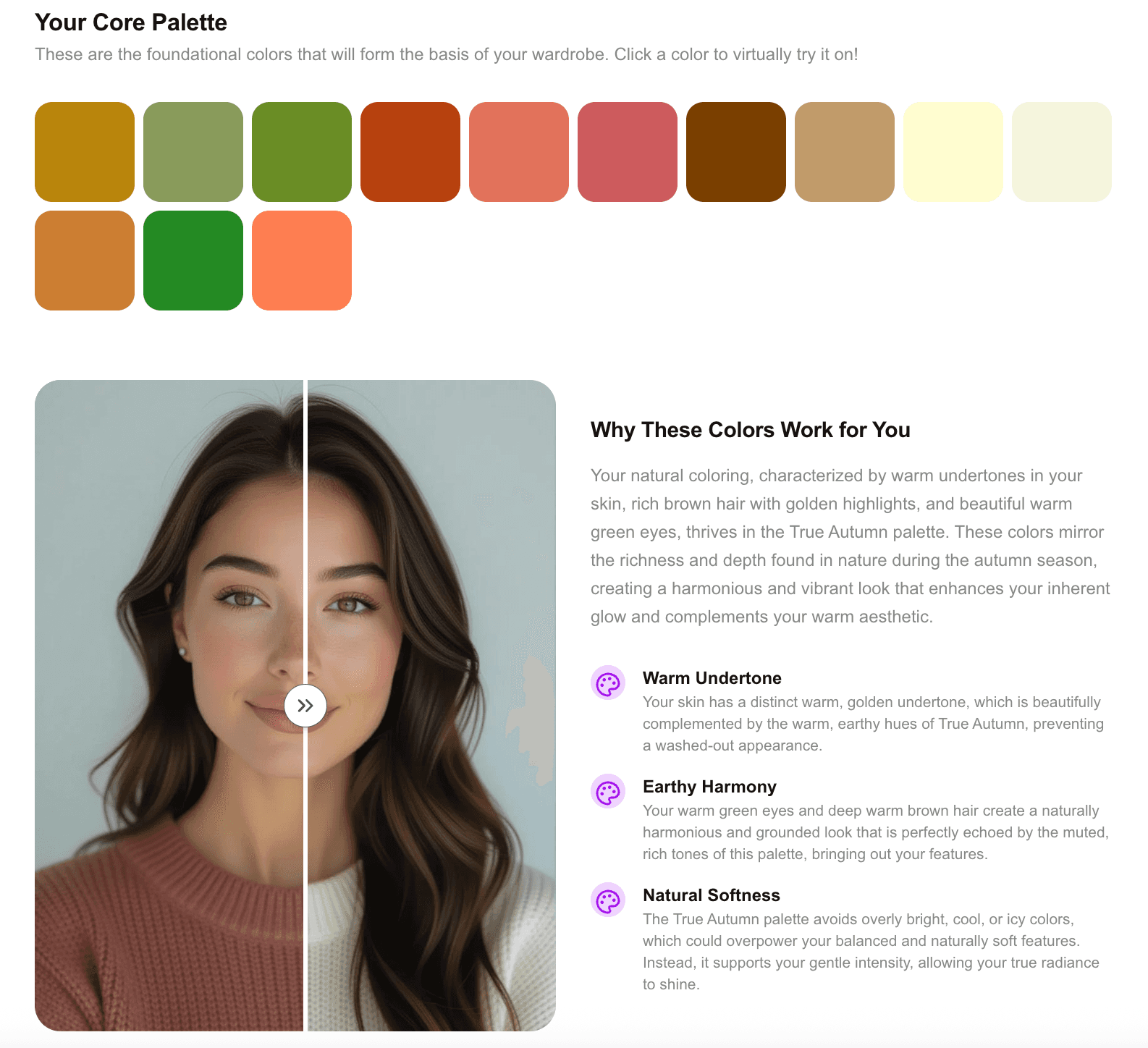This screenshot has width=1148, height=1048.
Task: Select the olive green color swatch
Action: click(302, 152)
